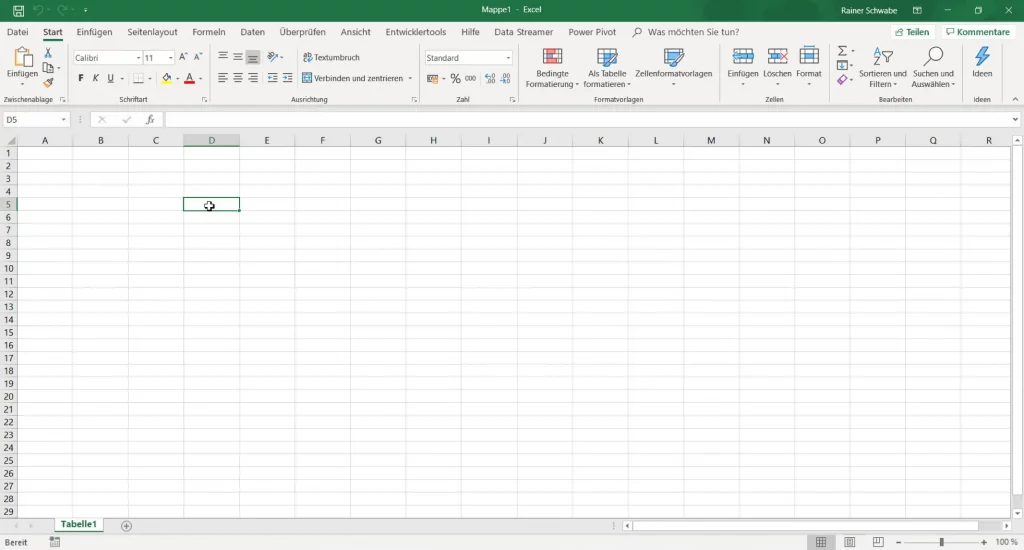Click the Clear eraser icon in Bearbeiten

pyautogui.click(x=842, y=80)
